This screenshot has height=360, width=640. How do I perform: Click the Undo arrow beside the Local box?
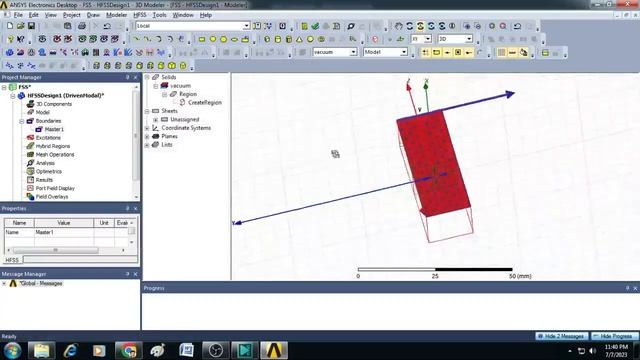pyautogui.click(x=107, y=26)
